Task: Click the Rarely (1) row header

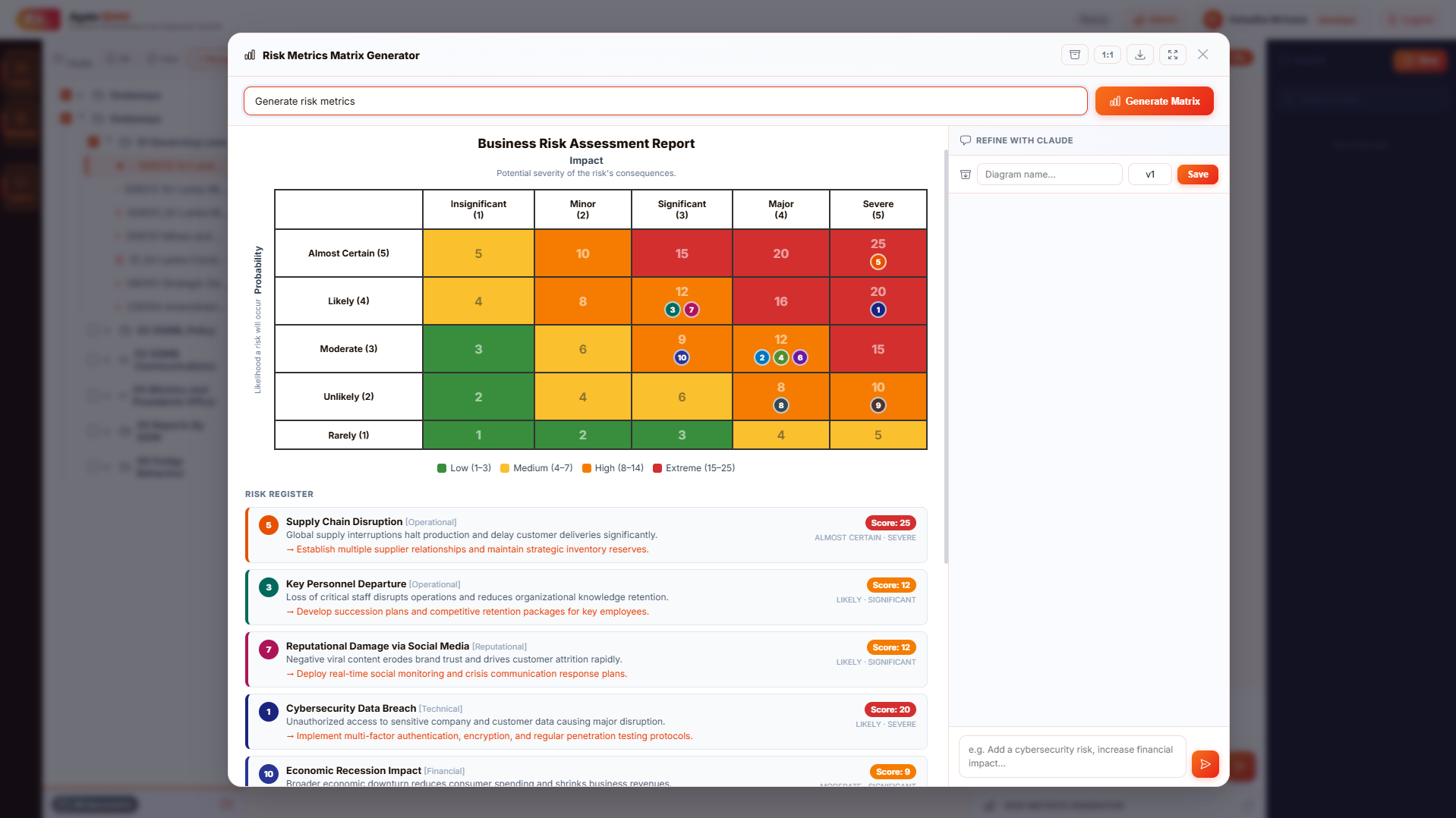Action: click(x=348, y=436)
